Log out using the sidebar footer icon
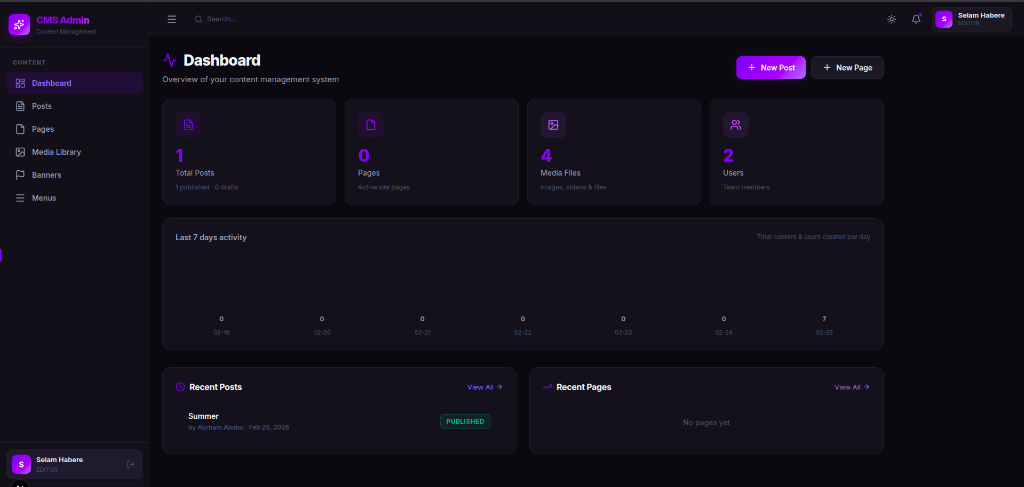Image resolution: width=1024 pixels, height=487 pixels. point(131,464)
